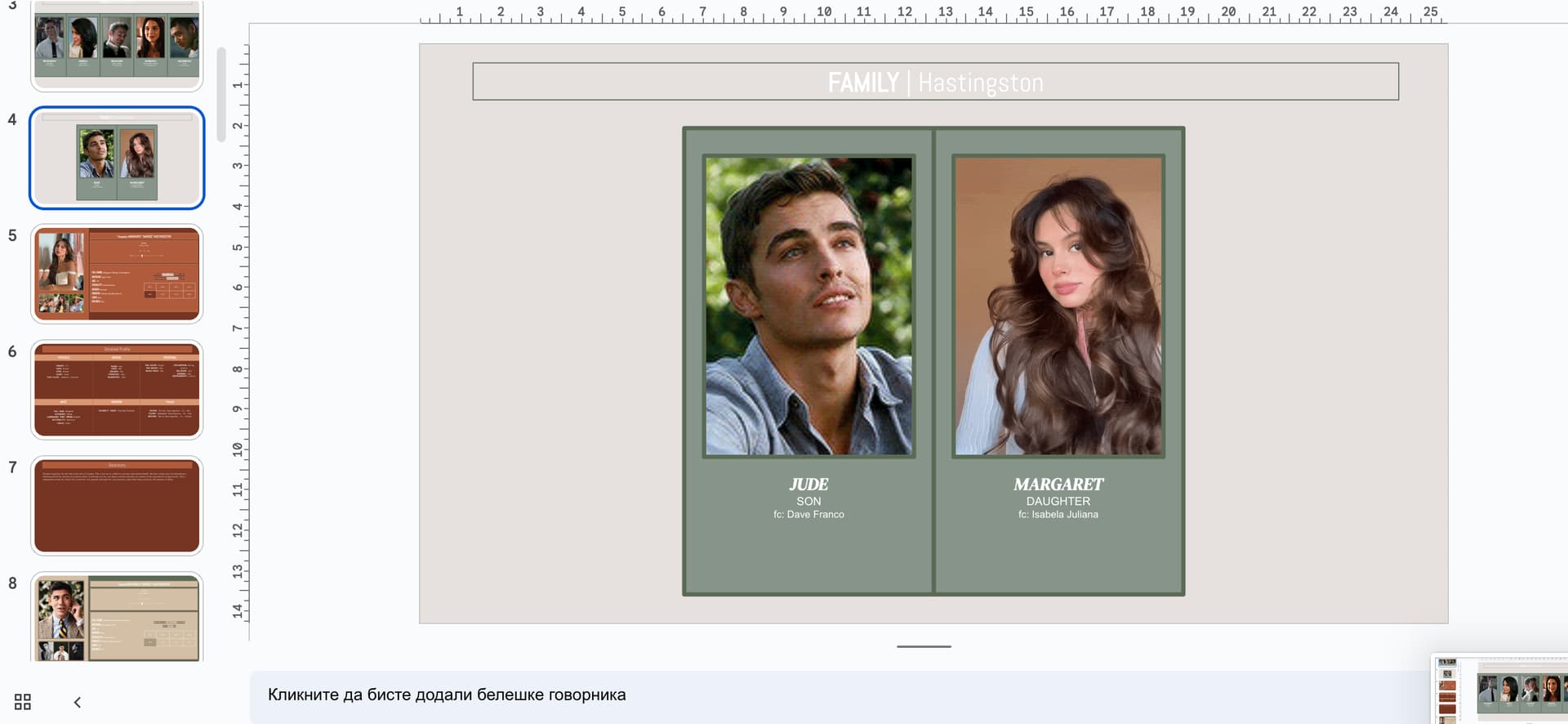Select Margaret's photo on the slide
1568x724 pixels.
pos(1058,306)
